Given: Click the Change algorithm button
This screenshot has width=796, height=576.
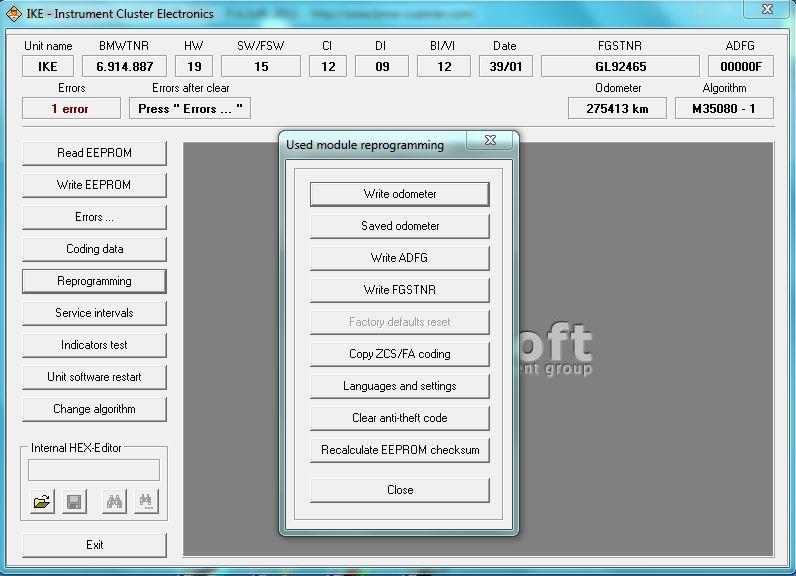Looking at the screenshot, I should (x=94, y=409).
